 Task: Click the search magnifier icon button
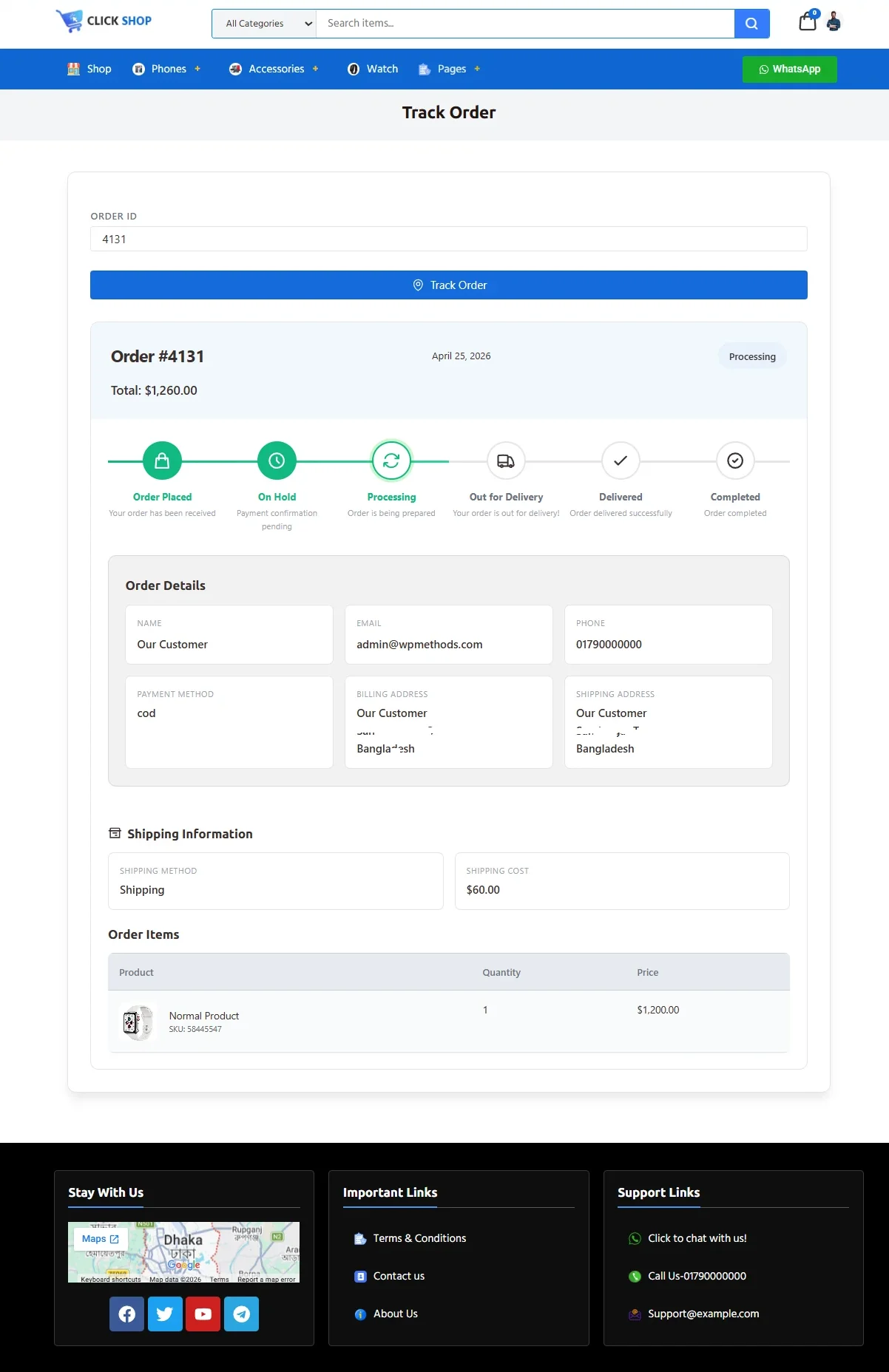coord(751,24)
